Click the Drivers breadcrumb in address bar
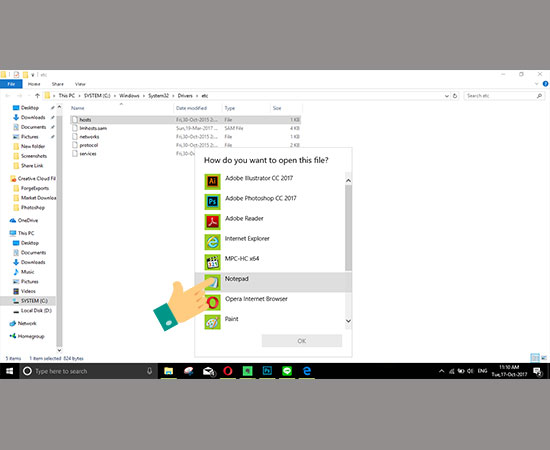The width and height of the screenshot is (550, 450). (x=185, y=96)
